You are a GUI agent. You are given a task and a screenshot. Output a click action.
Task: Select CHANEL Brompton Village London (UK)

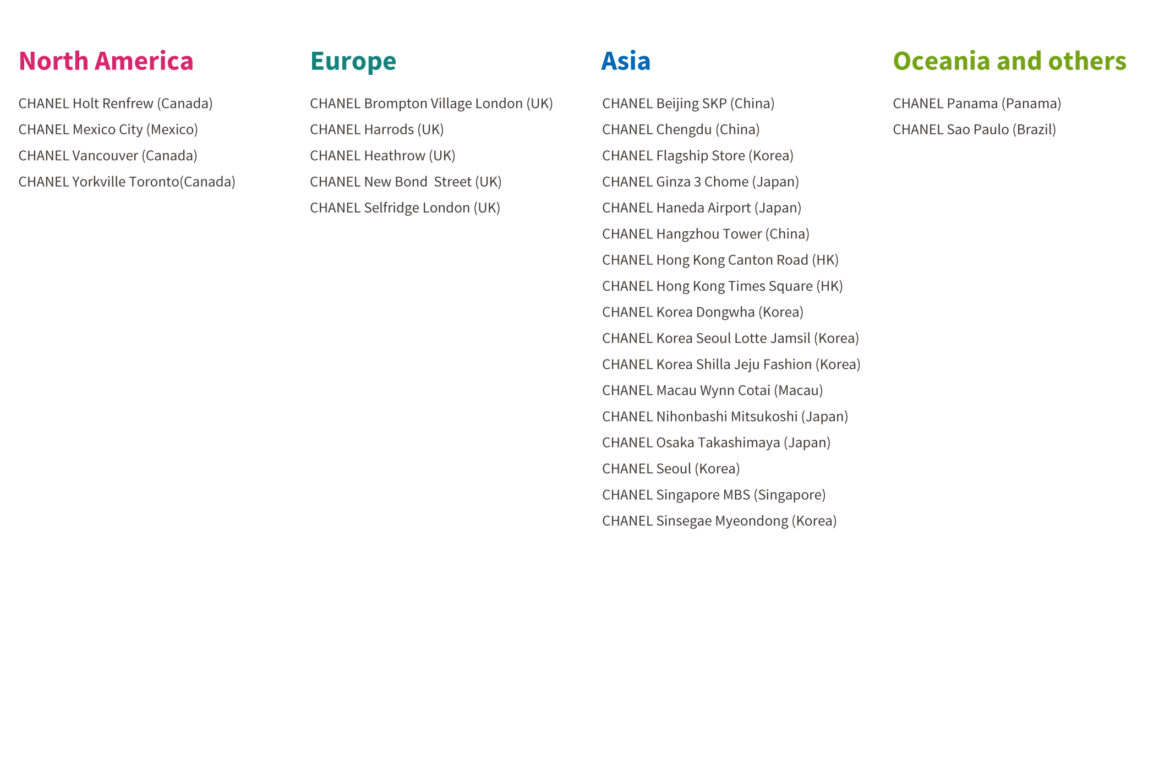coord(431,103)
